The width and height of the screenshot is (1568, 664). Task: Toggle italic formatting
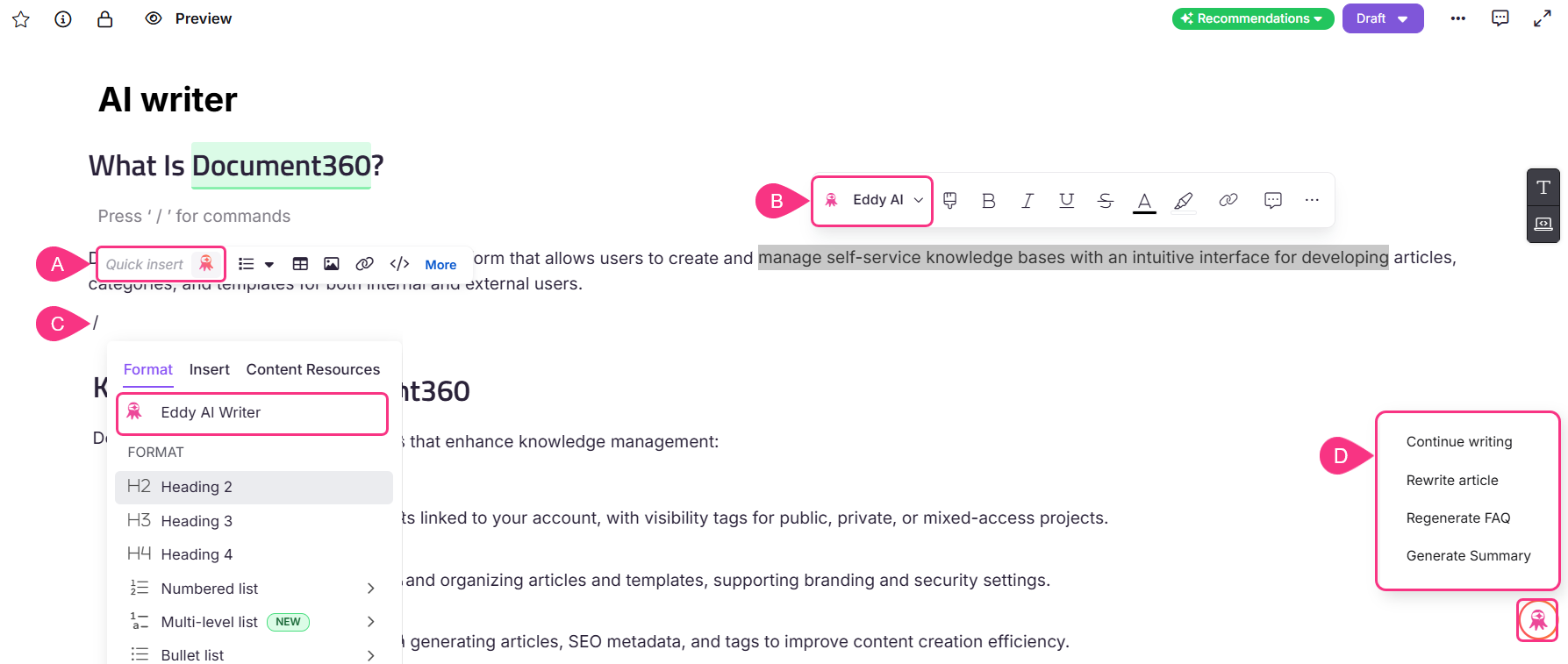(x=1027, y=201)
